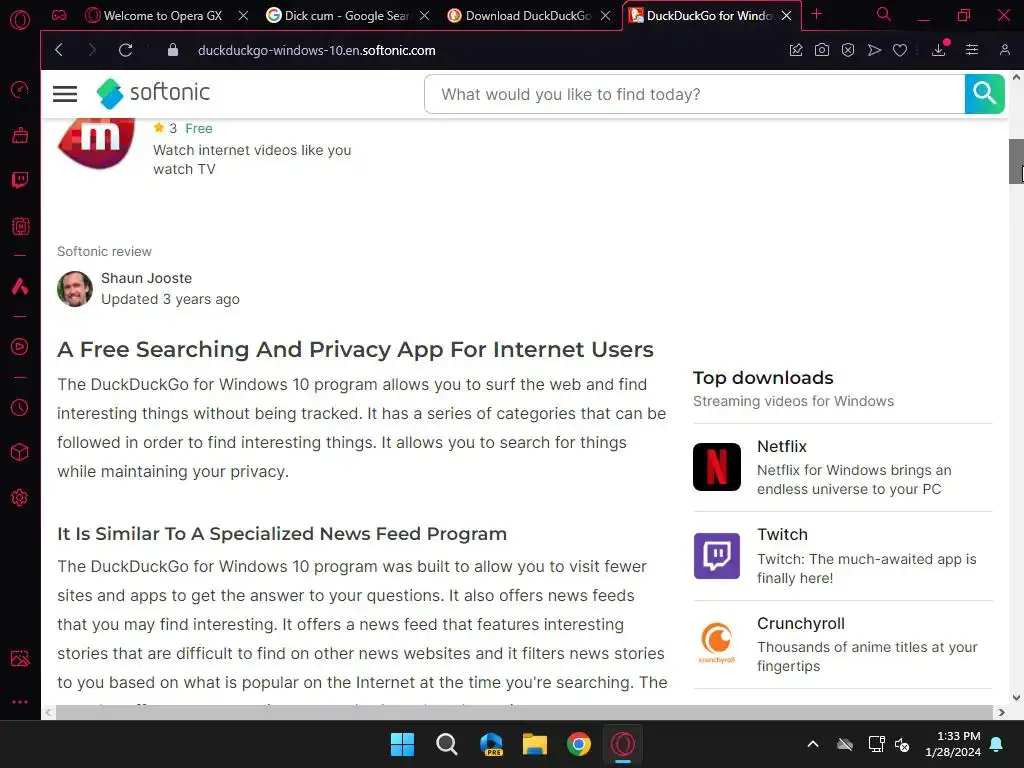The width and height of the screenshot is (1024, 768).
Task: Open Twitch in Top downloads
Action: 842,556
